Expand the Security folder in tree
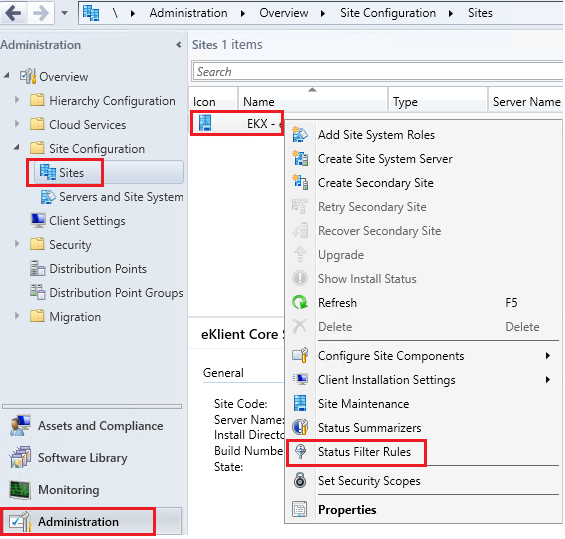The image size is (565, 539). (17, 244)
